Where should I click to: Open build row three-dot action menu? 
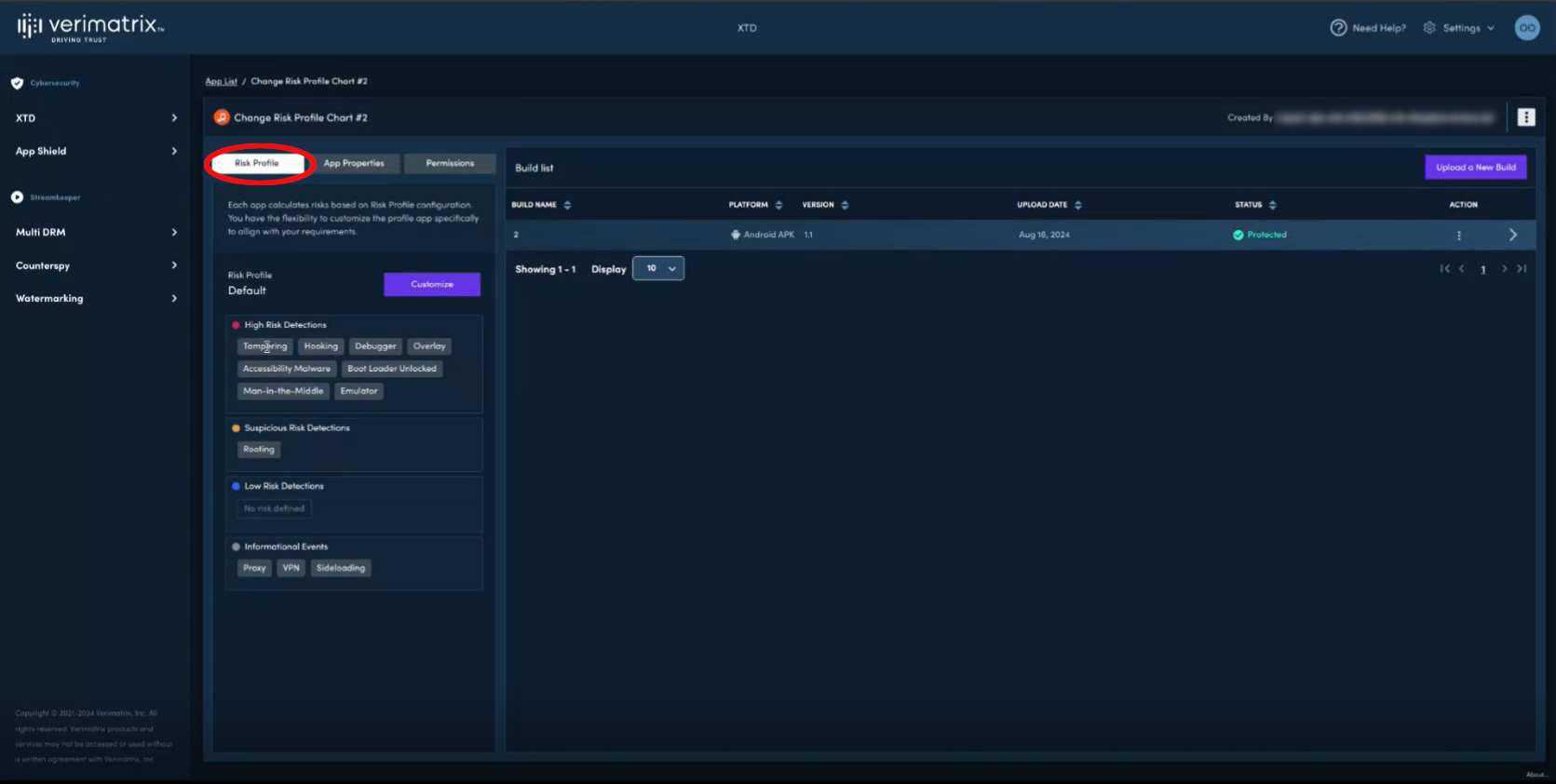click(1459, 236)
